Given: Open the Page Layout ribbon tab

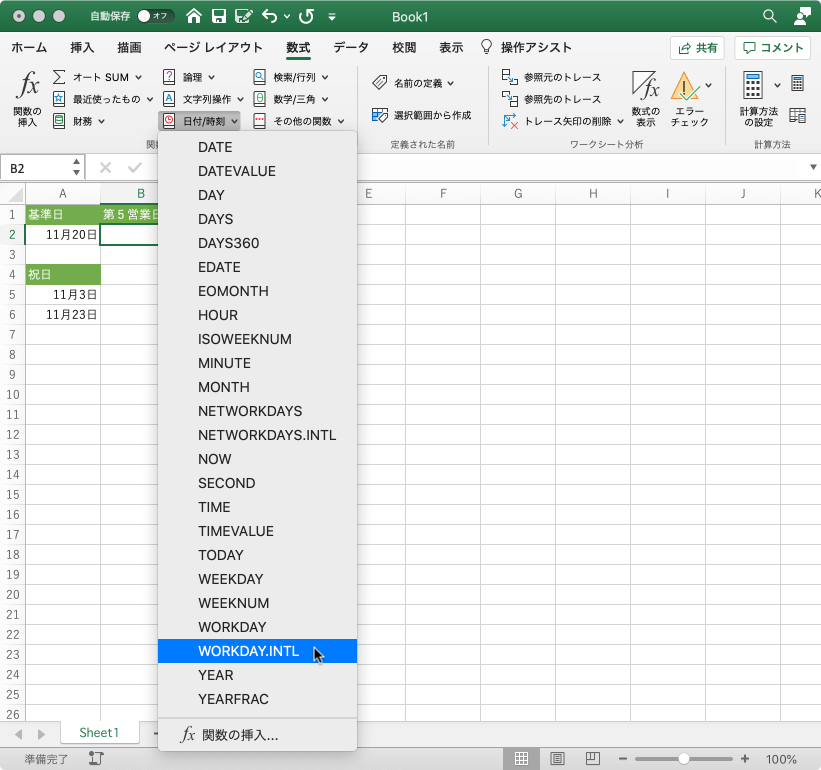Looking at the screenshot, I should 213,48.
